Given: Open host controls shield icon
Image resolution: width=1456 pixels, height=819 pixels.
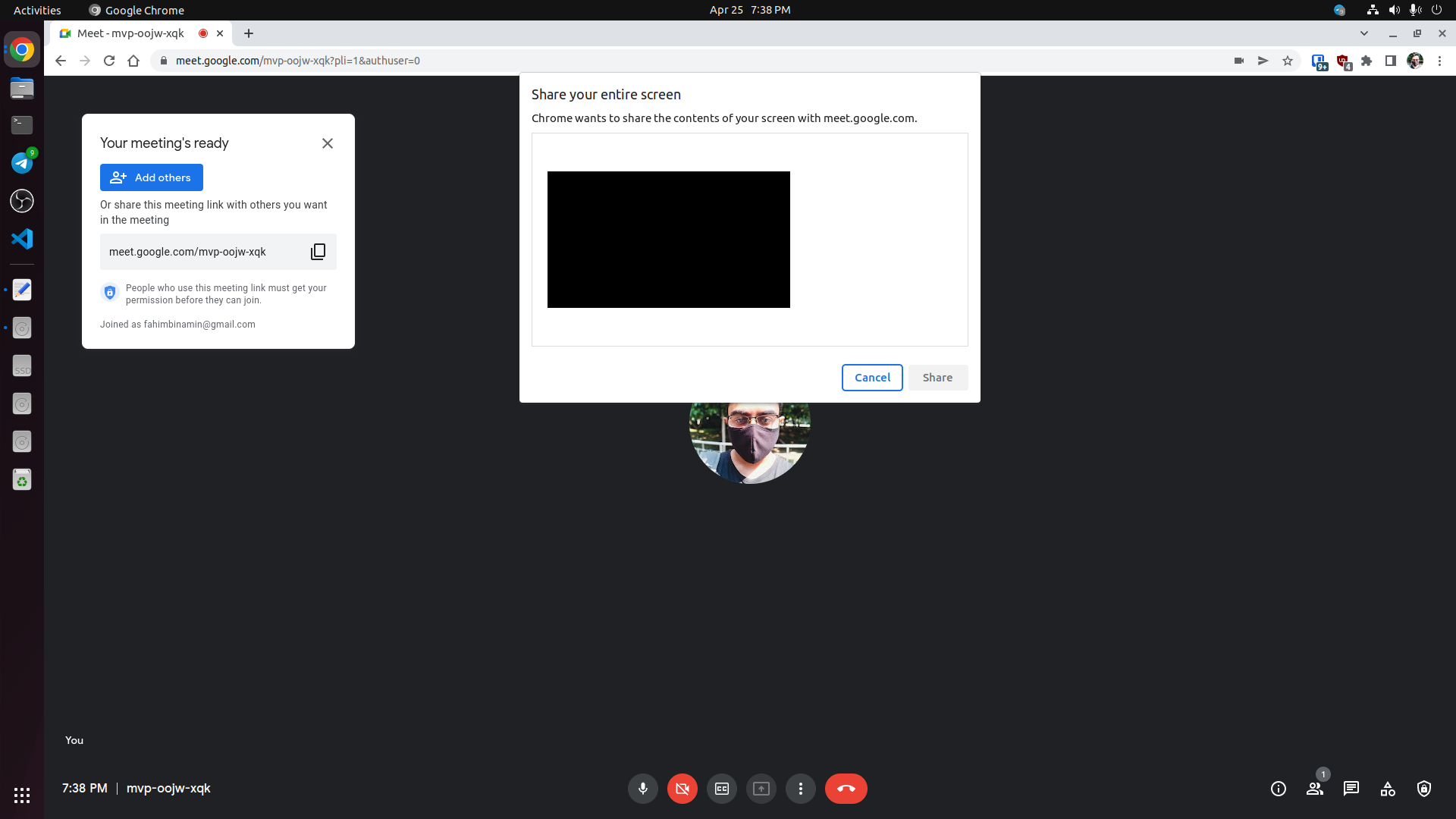Looking at the screenshot, I should 1423,789.
